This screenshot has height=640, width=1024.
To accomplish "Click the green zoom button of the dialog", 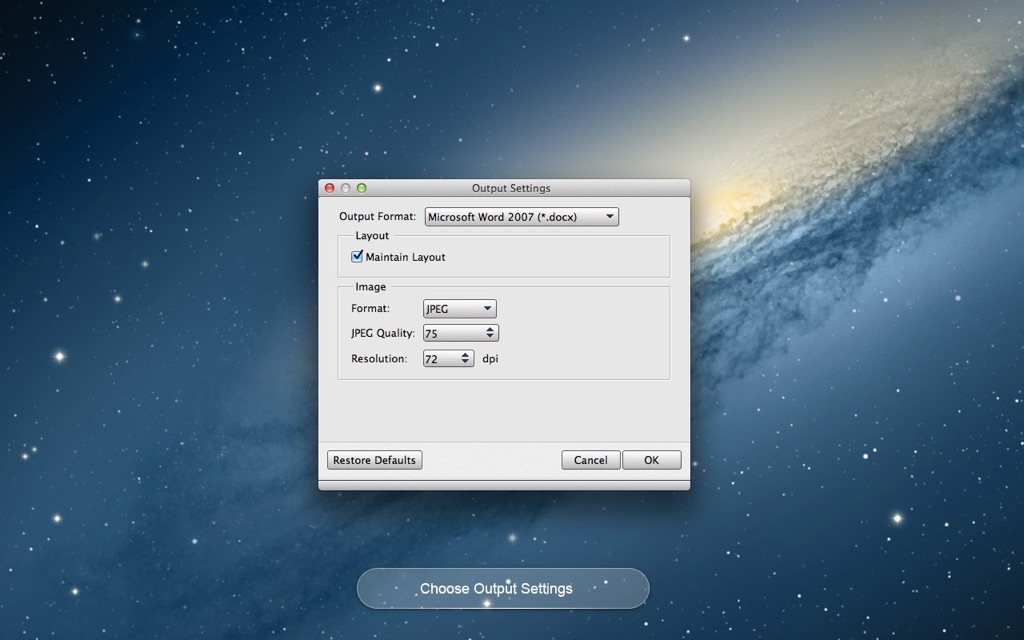I will (x=361, y=188).
